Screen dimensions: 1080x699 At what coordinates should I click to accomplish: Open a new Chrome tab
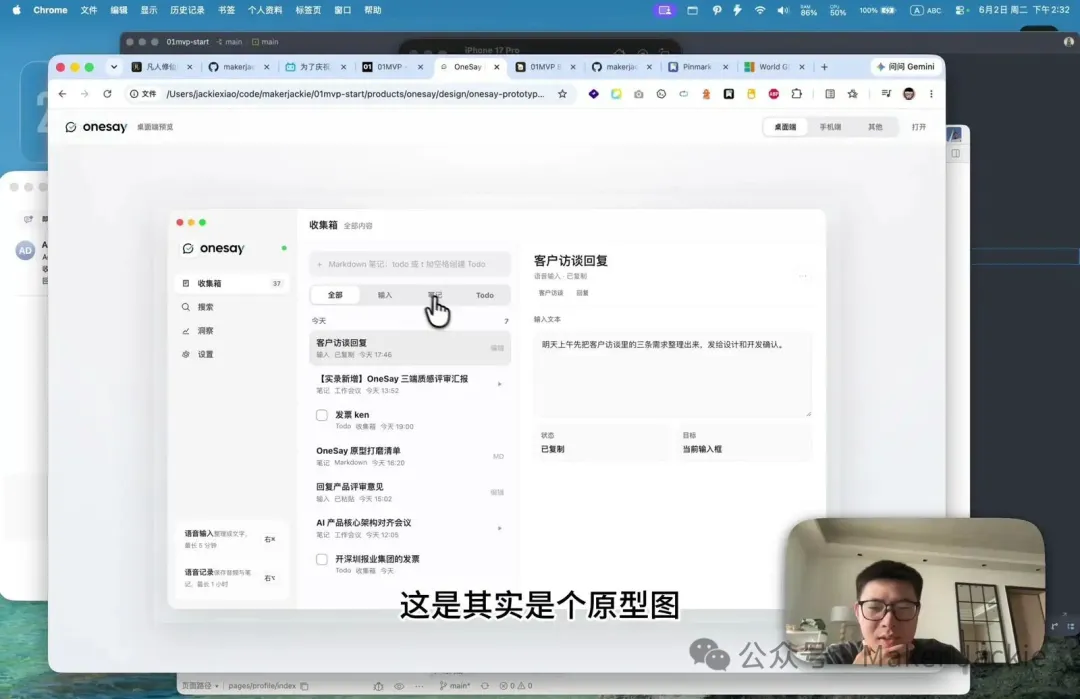[x=824, y=67]
